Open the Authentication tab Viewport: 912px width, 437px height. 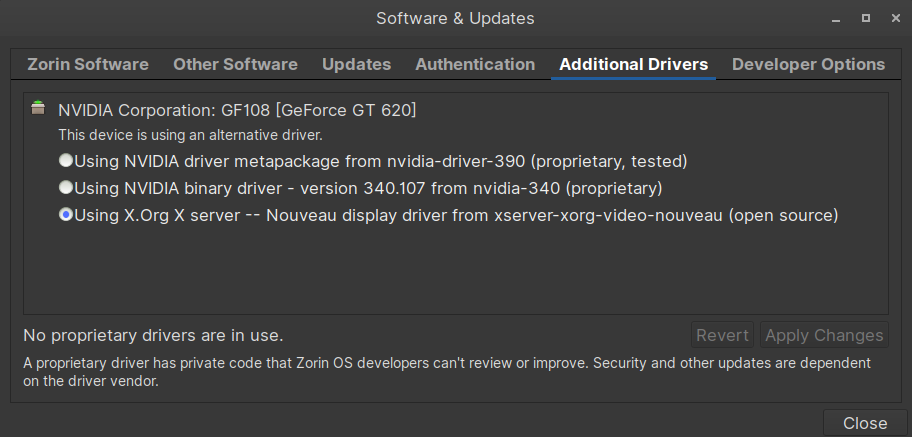click(475, 64)
